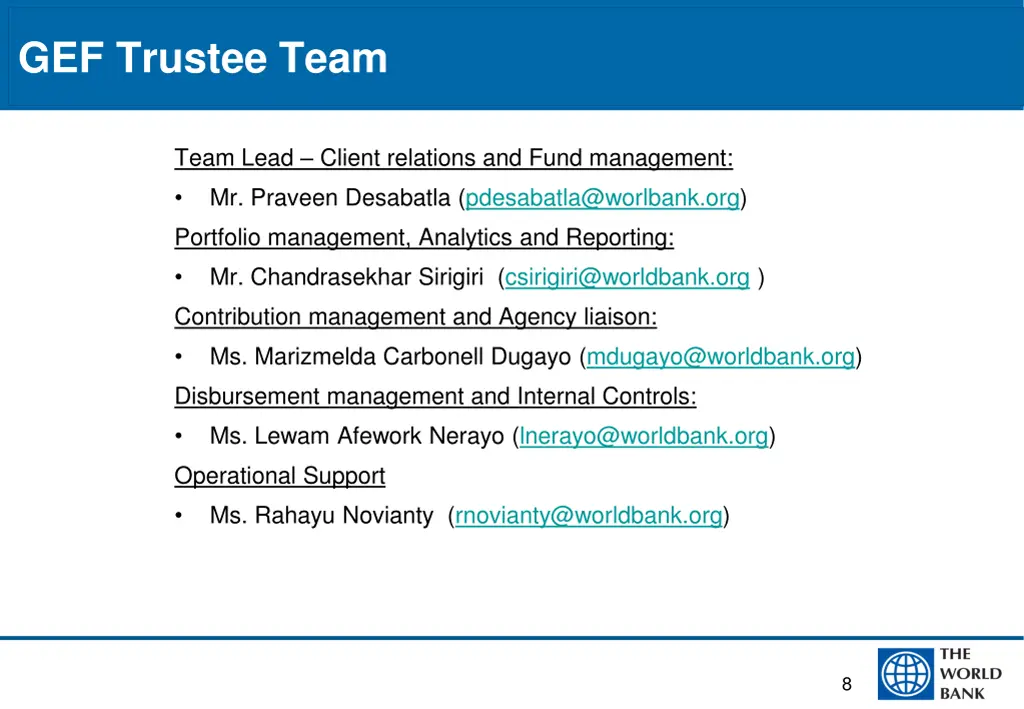The image size is (1024, 709).
Task: Select the Team Lead heading text
Action: (x=453, y=158)
